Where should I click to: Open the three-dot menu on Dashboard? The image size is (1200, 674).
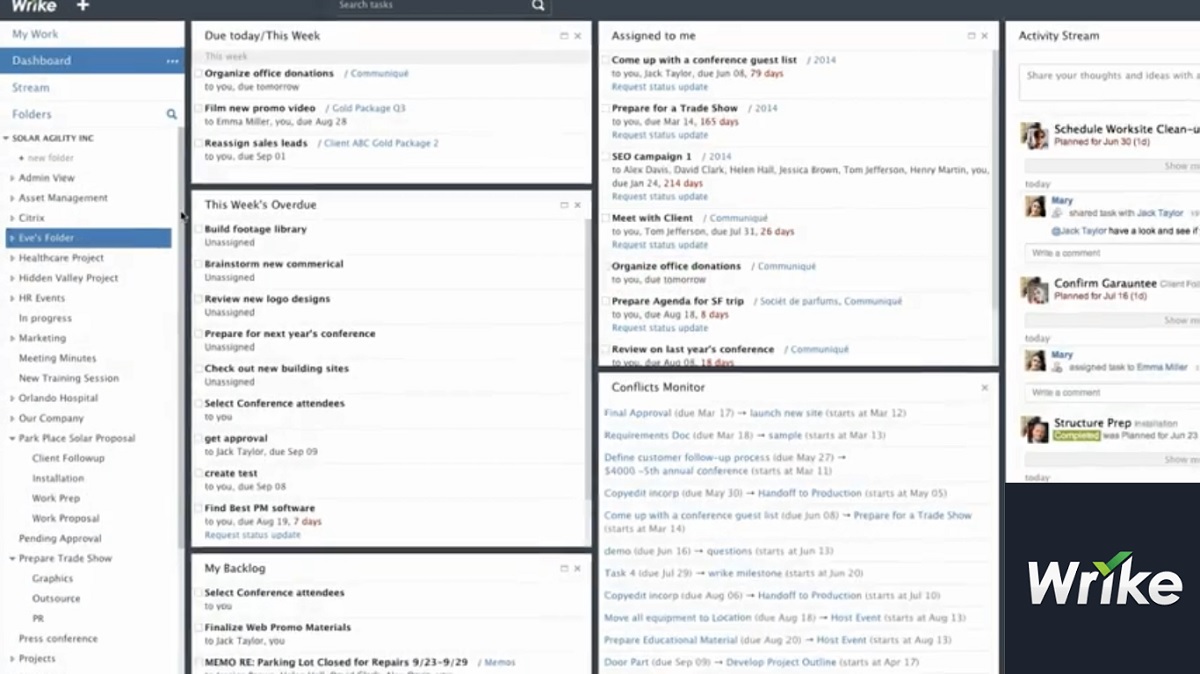click(172, 61)
